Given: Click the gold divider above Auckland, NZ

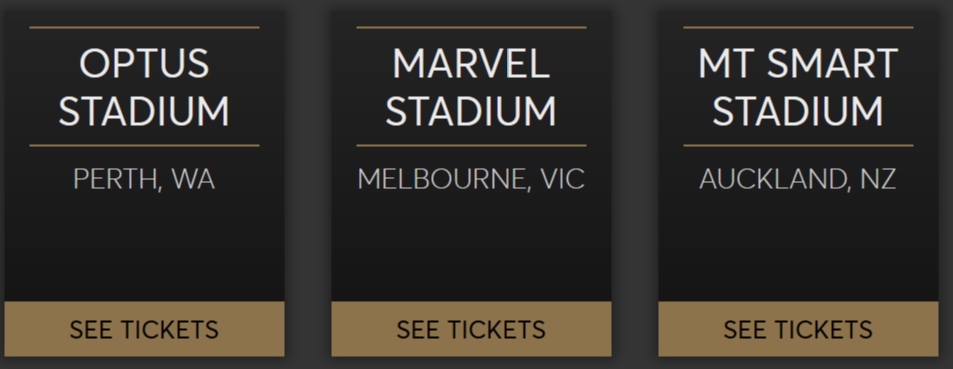Looking at the screenshot, I should click(x=798, y=146).
